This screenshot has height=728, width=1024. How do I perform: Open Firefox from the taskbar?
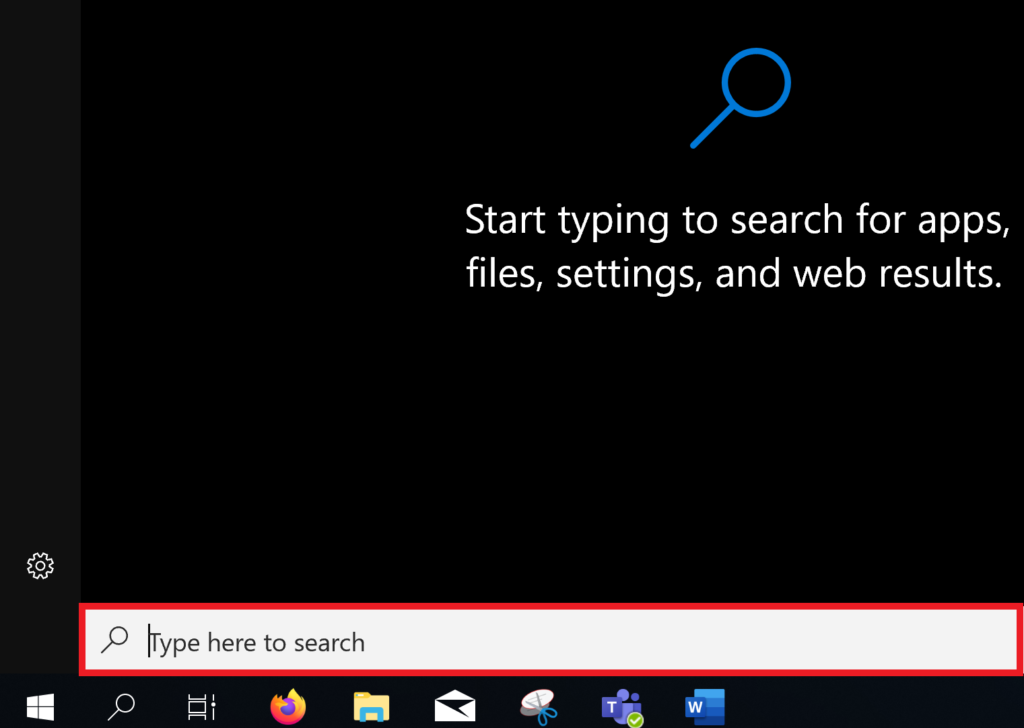[288, 707]
